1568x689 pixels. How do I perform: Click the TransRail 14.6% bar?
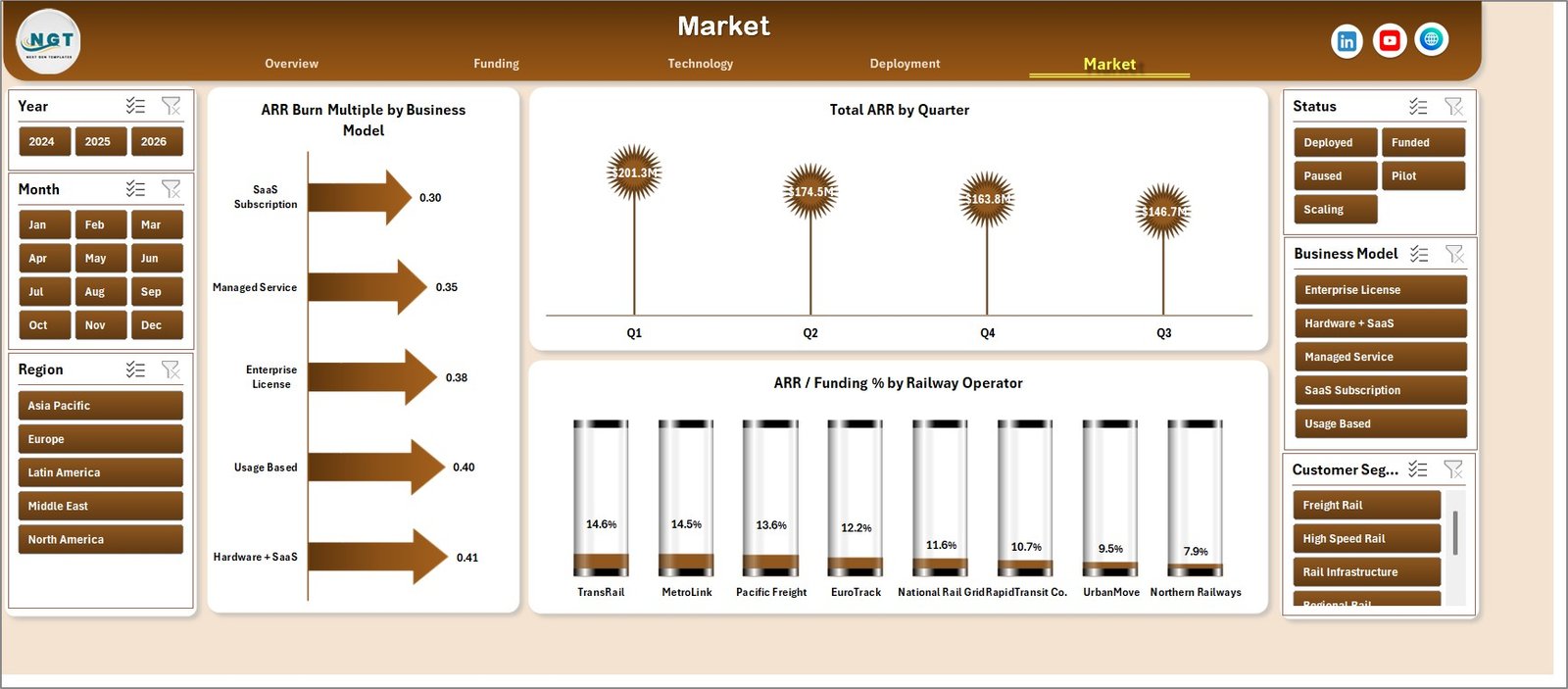coord(601,498)
